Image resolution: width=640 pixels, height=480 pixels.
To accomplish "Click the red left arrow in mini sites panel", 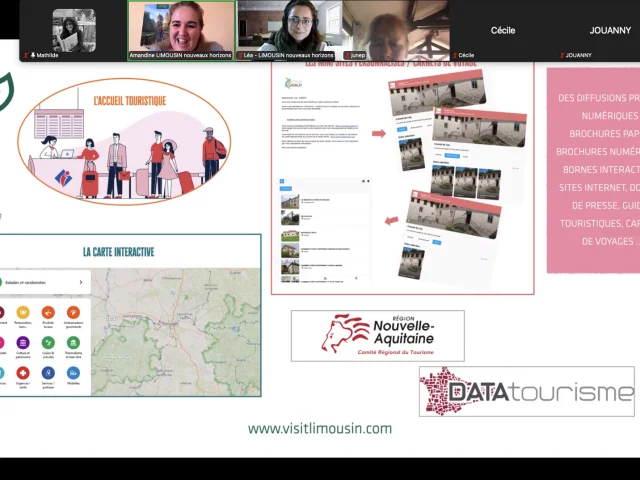I will 391,221.
